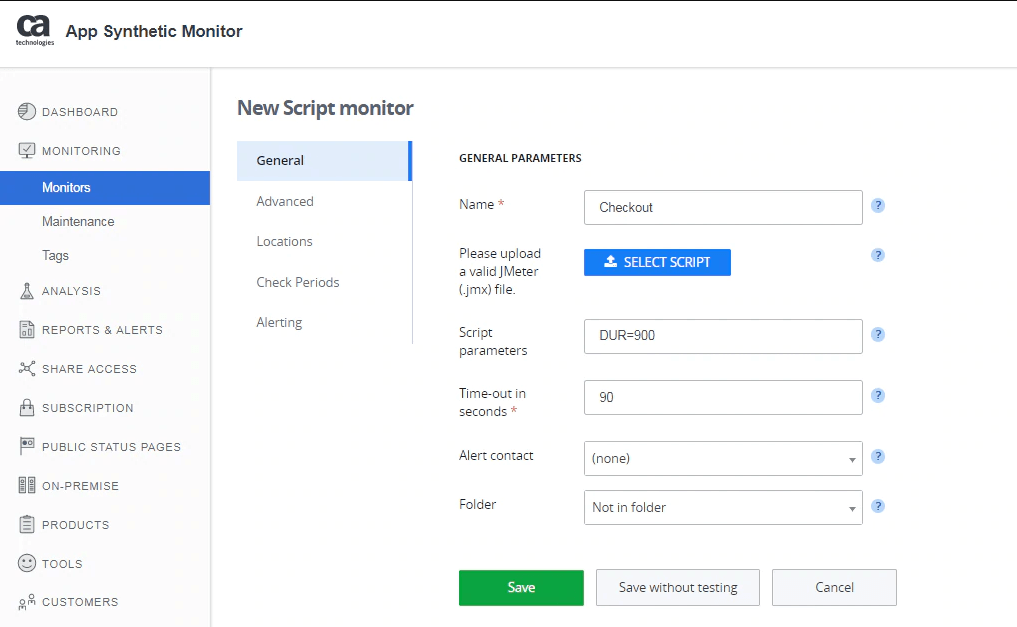This screenshot has width=1017, height=627.
Task: Open the Folder dropdown list
Action: click(x=722, y=508)
